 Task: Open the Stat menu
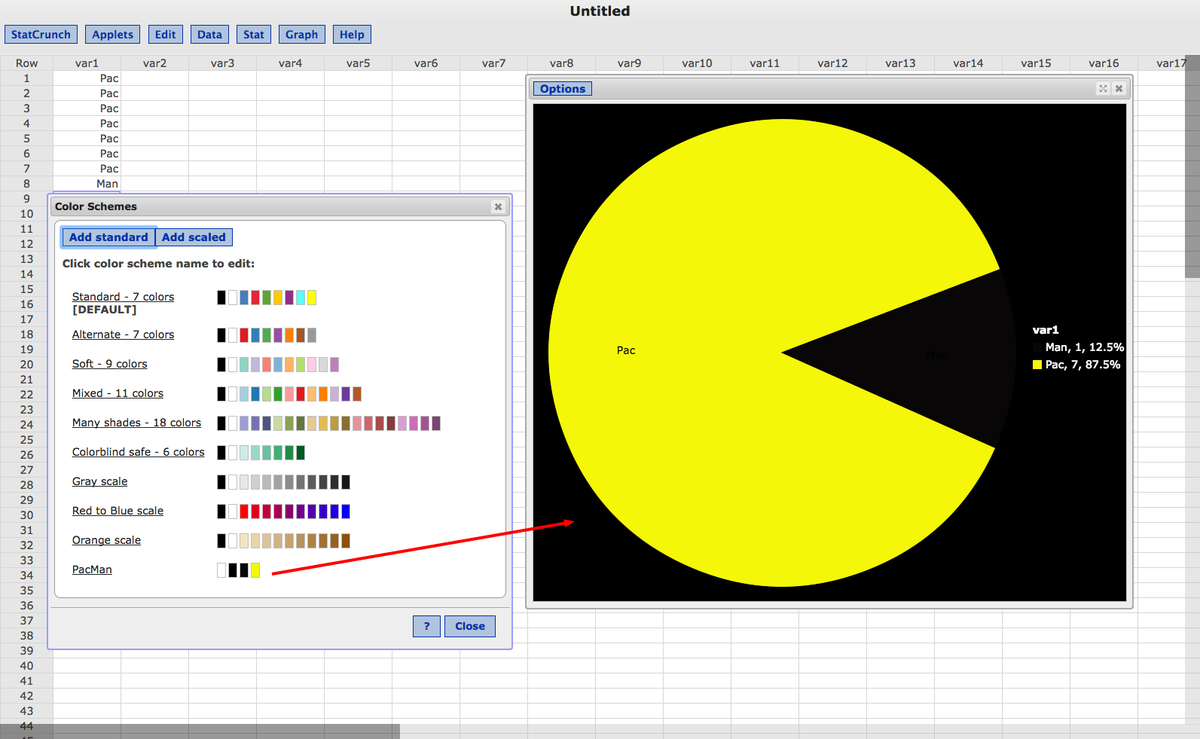[254, 34]
